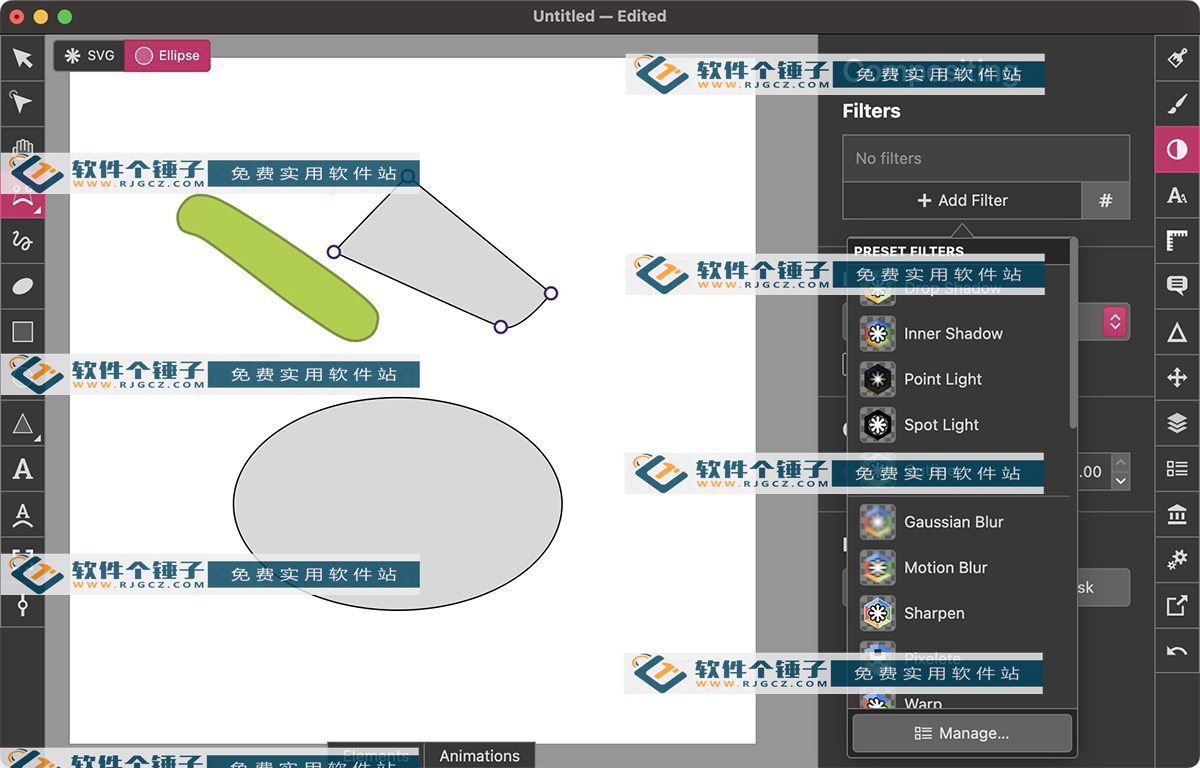Viewport: 1200px width, 768px height.
Task: Apply the Inner Shadow preset filter
Action: click(x=959, y=334)
